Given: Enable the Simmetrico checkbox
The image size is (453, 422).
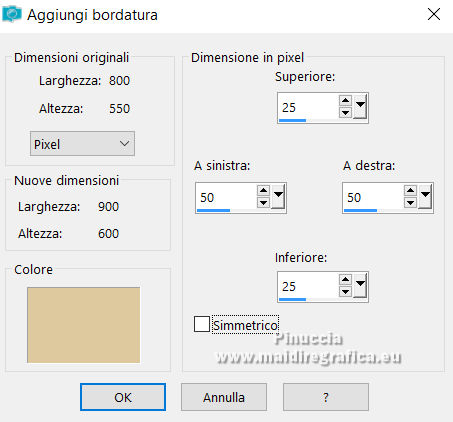Looking at the screenshot, I should point(202,324).
